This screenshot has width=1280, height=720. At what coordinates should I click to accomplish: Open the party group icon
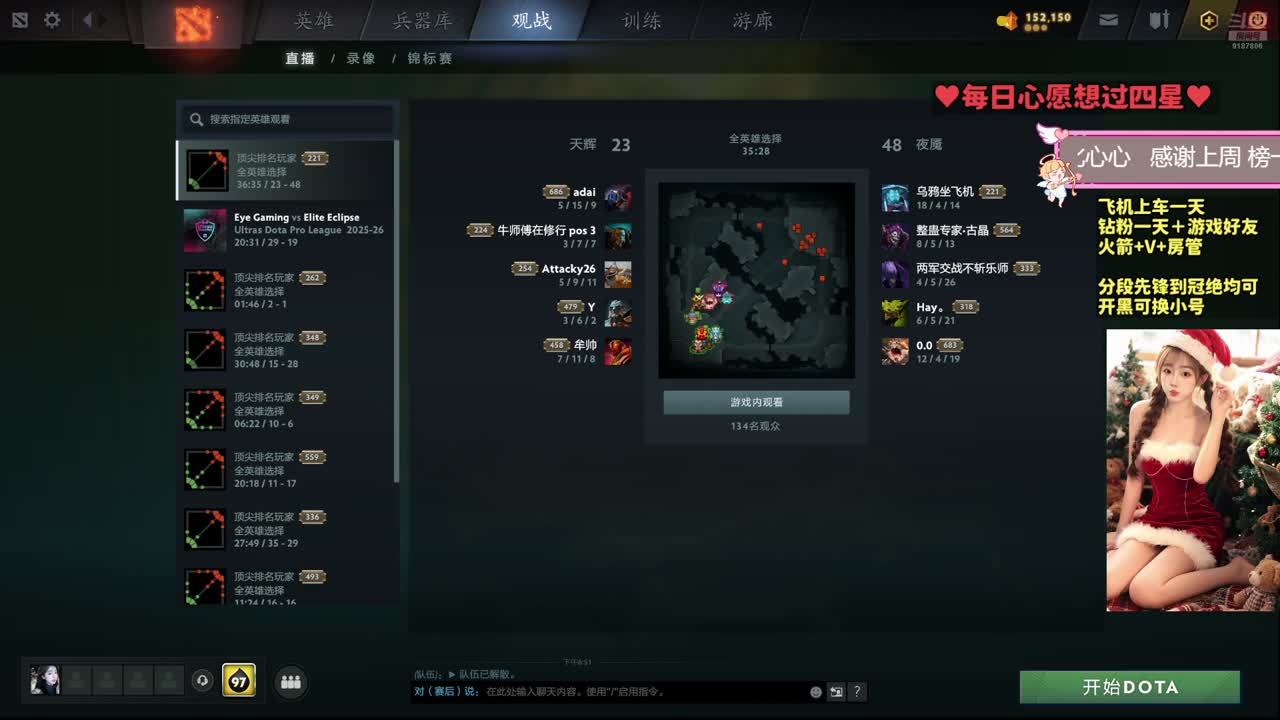click(x=291, y=682)
